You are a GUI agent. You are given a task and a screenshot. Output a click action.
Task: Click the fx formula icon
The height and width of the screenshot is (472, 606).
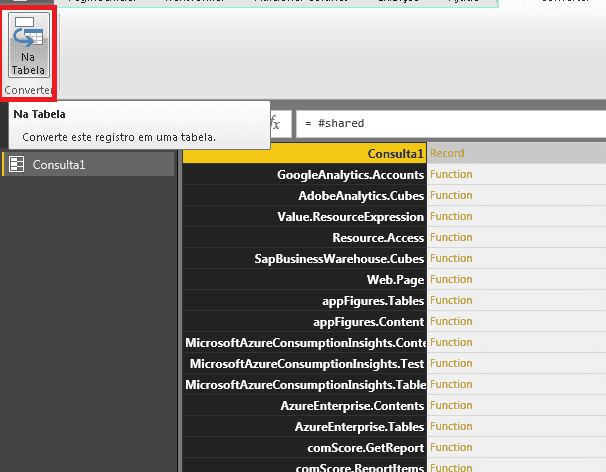(275, 123)
